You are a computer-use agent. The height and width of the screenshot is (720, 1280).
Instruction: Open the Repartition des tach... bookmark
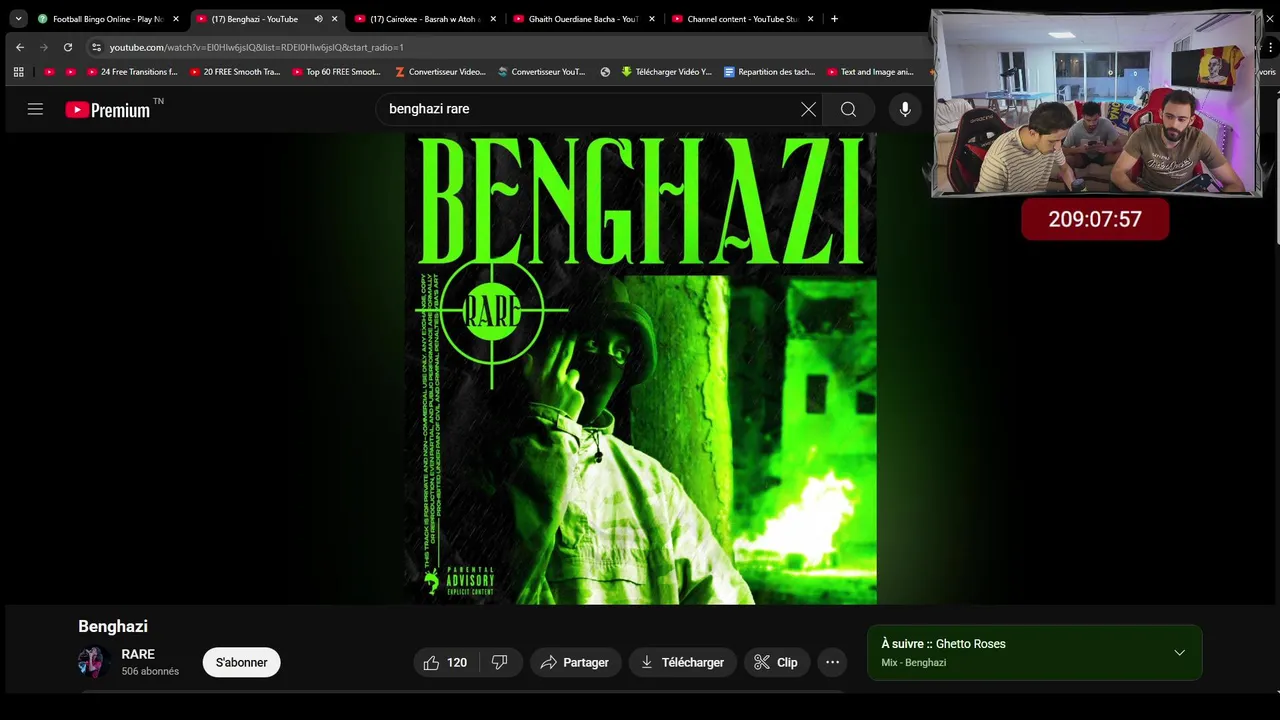click(x=769, y=72)
